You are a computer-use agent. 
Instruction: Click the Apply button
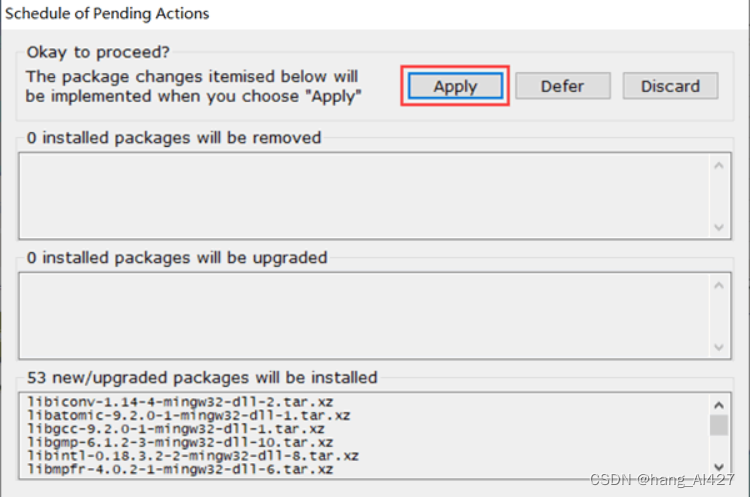pyautogui.click(x=455, y=86)
